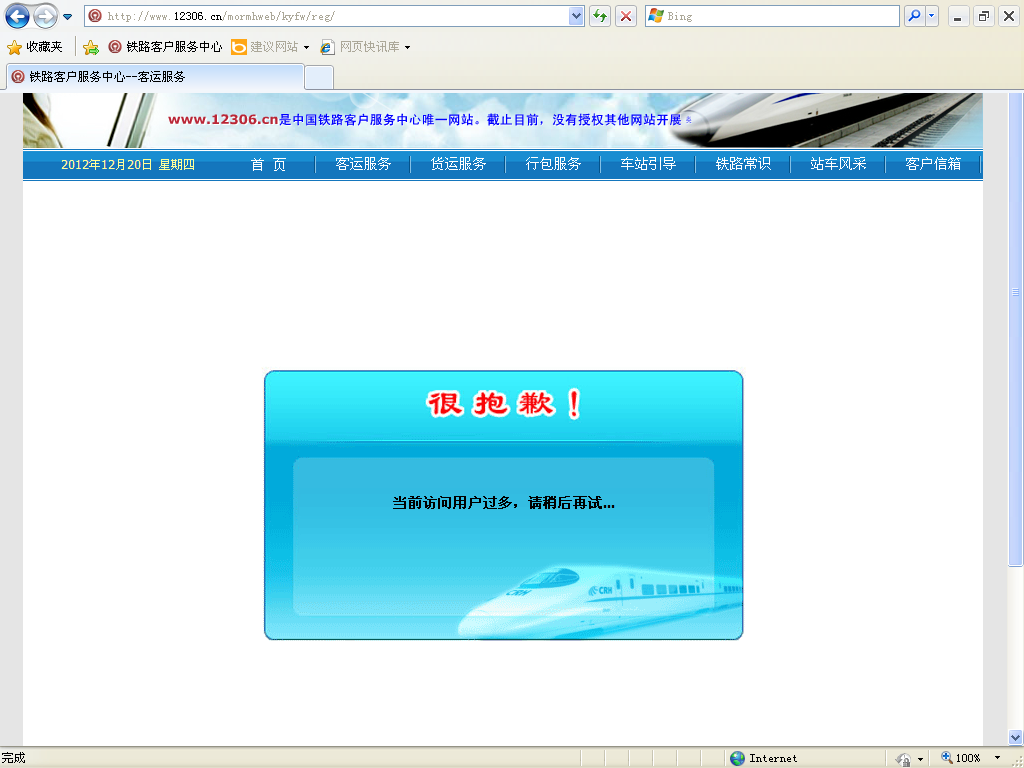Image resolution: width=1024 pixels, height=768 pixels.
Task: Click the 2012年12月20日 星期四 date text
Action: click(x=128, y=165)
